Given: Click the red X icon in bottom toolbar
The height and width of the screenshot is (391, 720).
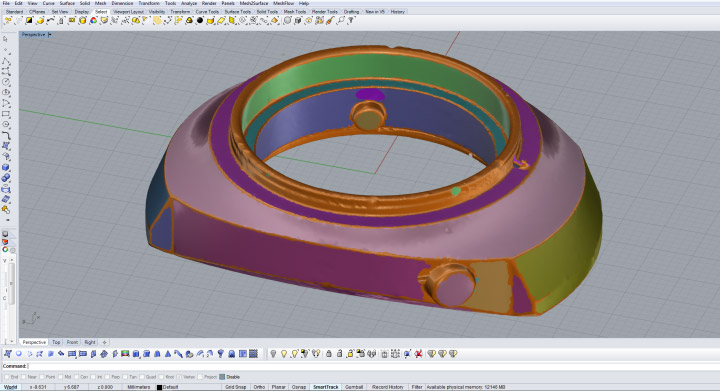Looking at the screenshot, I should [418, 354].
